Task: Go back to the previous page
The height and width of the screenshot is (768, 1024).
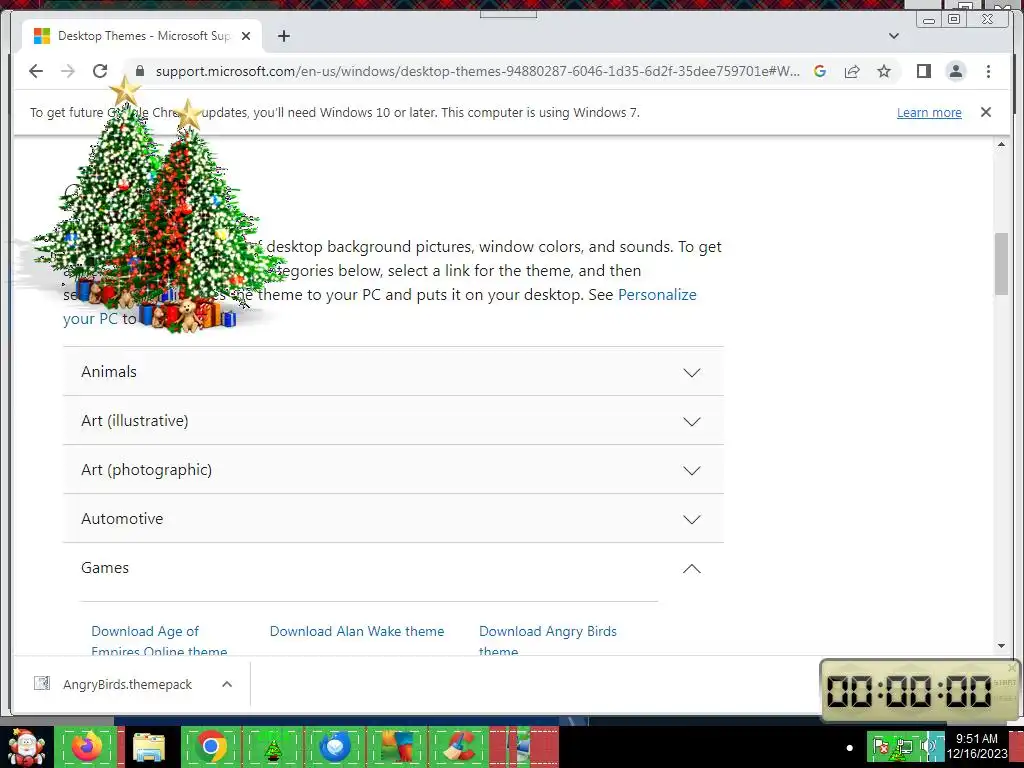Action: click(36, 71)
